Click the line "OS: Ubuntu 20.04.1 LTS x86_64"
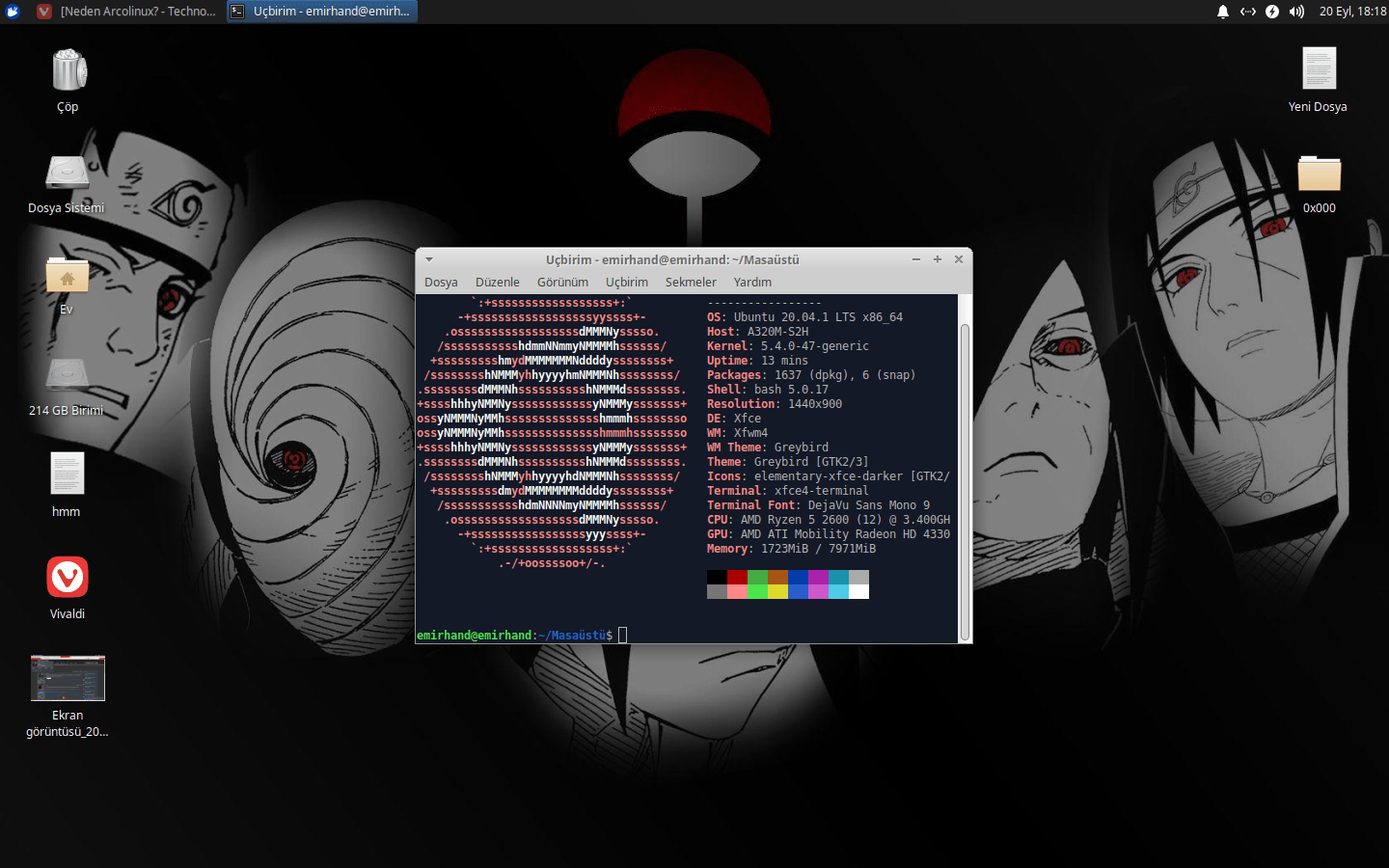The height and width of the screenshot is (868, 1389). 804,317
